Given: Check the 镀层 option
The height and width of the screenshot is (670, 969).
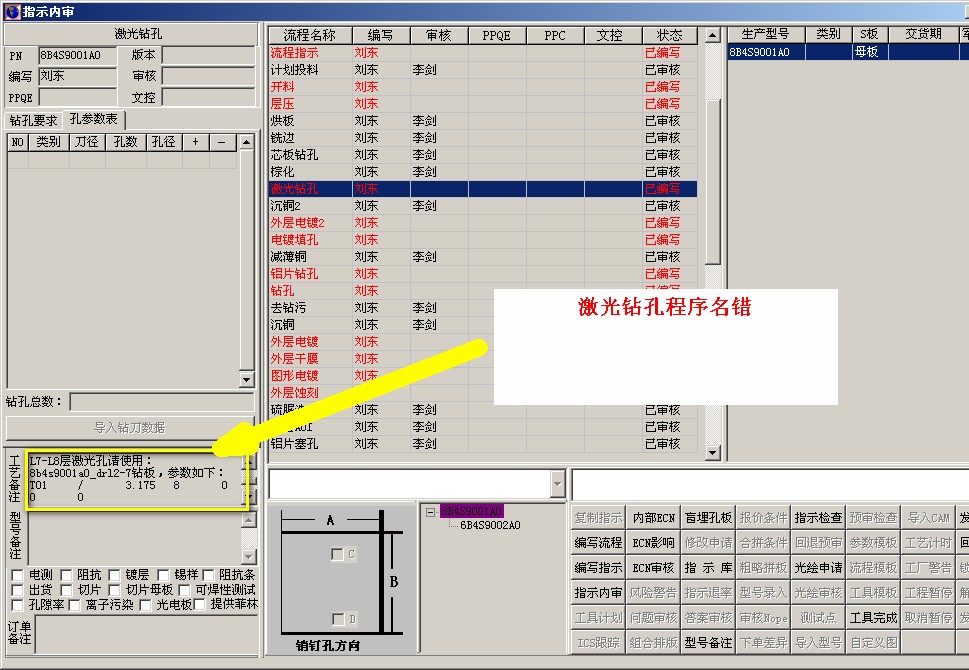Looking at the screenshot, I should tap(114, 575).
